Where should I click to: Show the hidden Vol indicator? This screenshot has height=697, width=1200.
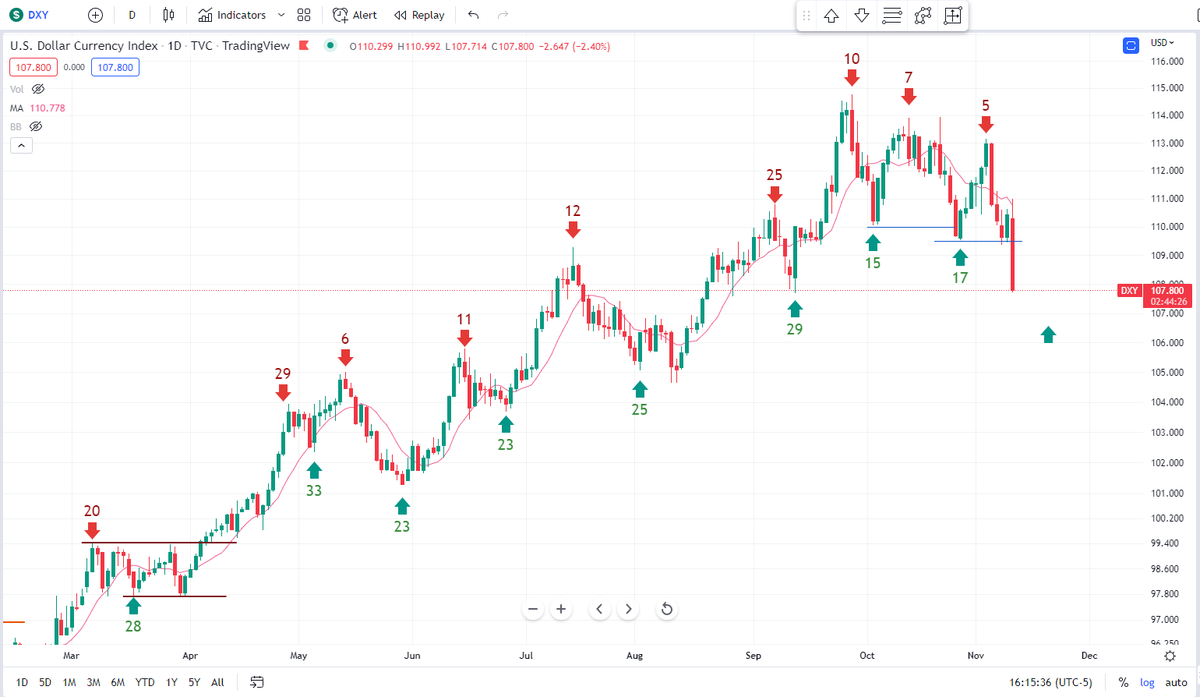pyautogui.click(x=39, y=89)
